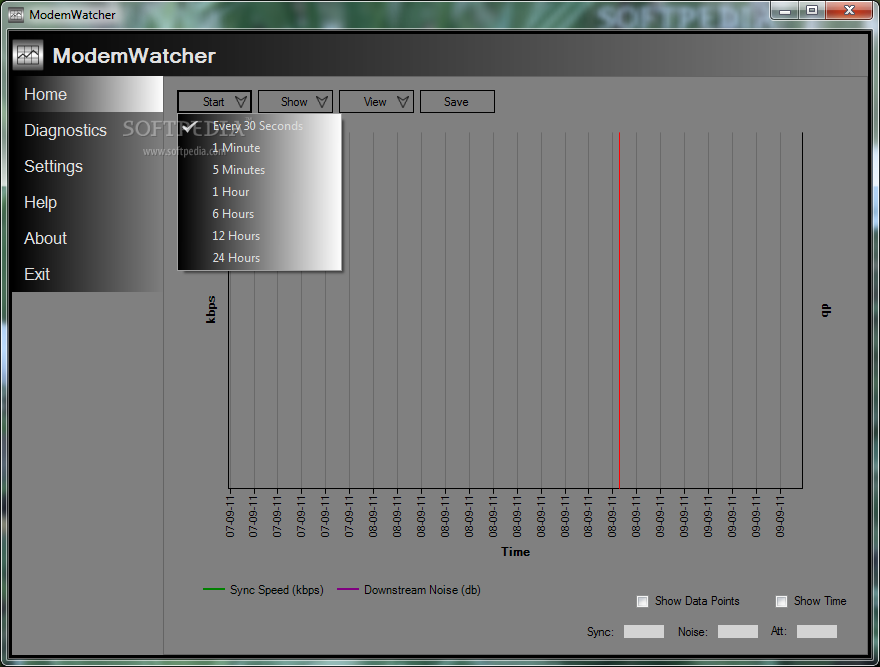Enable the Show Time checkbox
The image size is (880, 667).
(x=781, y=601)
